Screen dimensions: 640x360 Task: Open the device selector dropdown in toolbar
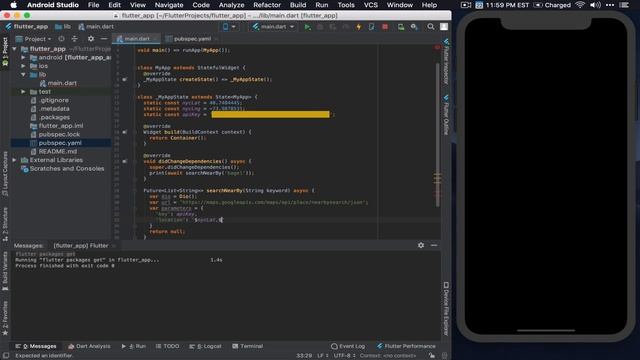pyautogui.click(x=229, y=27)
